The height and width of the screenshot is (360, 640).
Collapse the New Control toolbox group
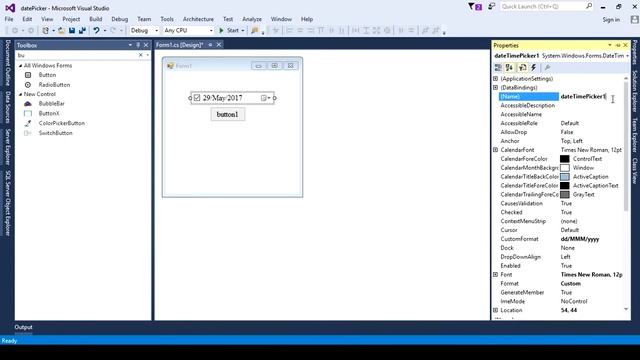20,94
